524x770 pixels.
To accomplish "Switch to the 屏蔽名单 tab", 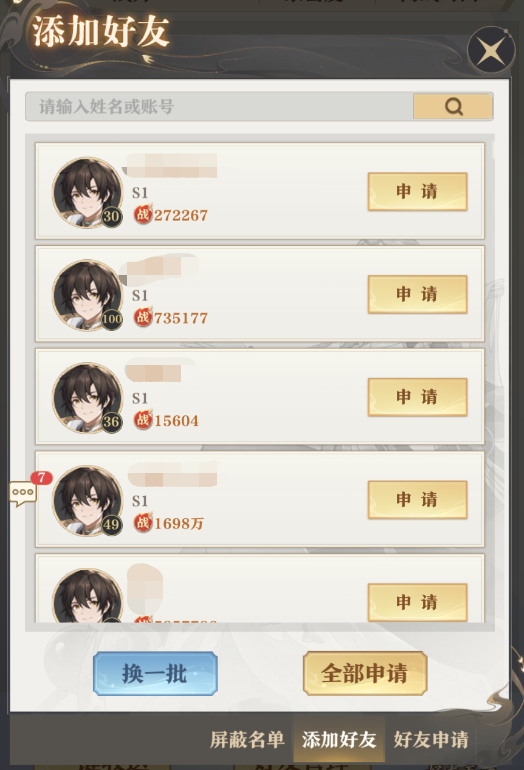I will click(x=247, y=740).
